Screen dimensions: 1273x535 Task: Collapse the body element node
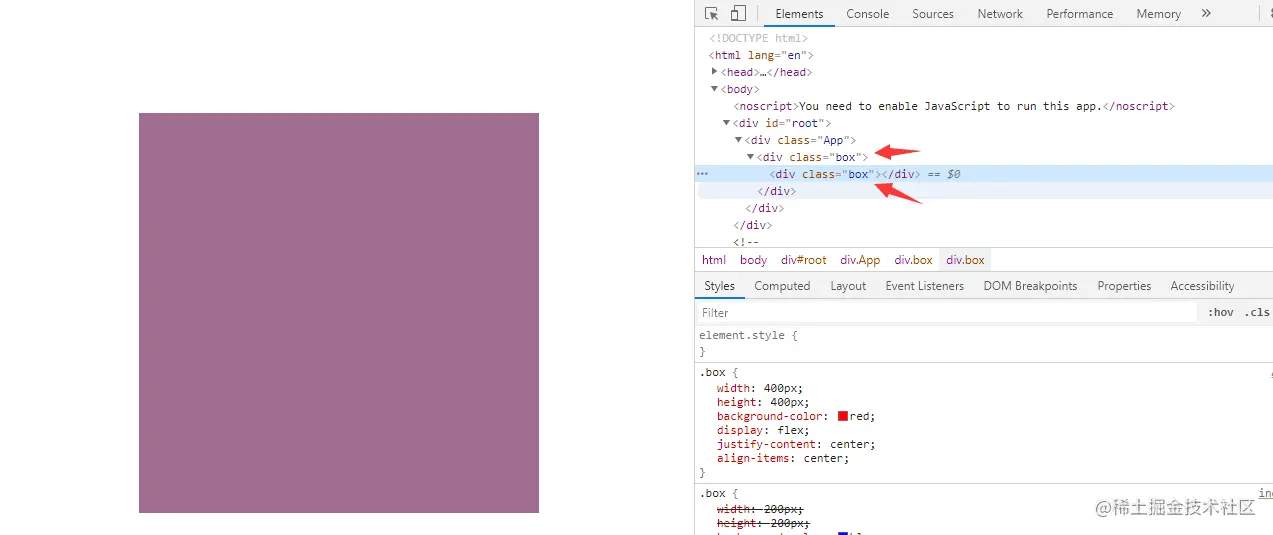click(714, 89)
